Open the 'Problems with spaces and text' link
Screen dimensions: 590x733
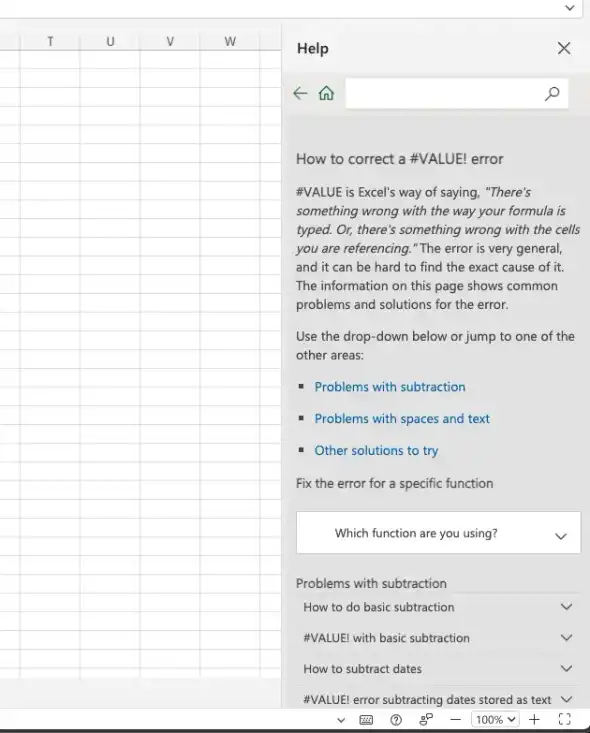point(402,419)
